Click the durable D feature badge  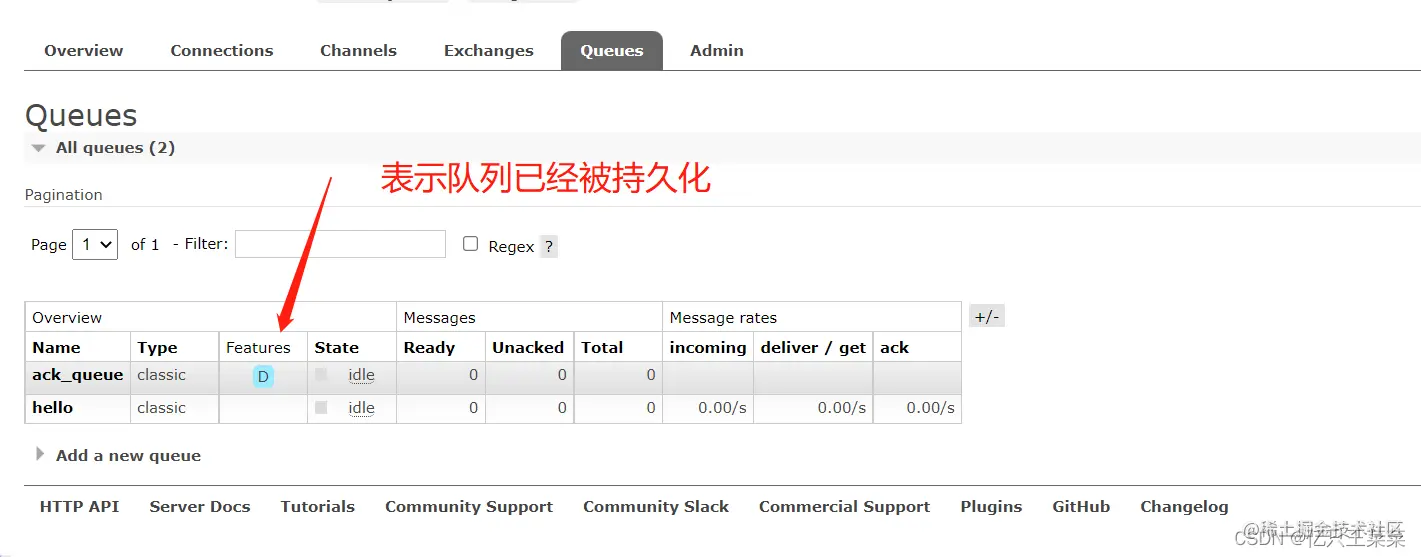point(263,377)
